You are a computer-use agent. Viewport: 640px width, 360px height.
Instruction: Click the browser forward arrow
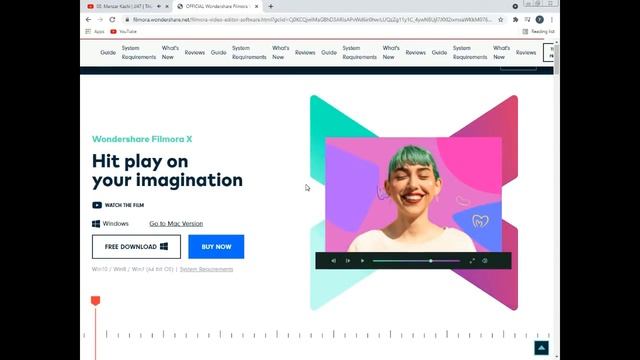coord(100,20)
